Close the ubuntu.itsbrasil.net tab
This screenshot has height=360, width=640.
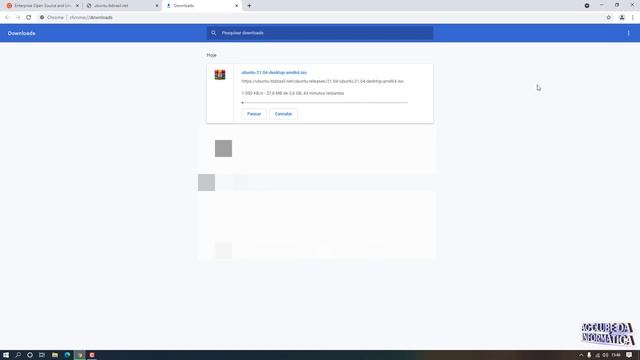(157, 6)
